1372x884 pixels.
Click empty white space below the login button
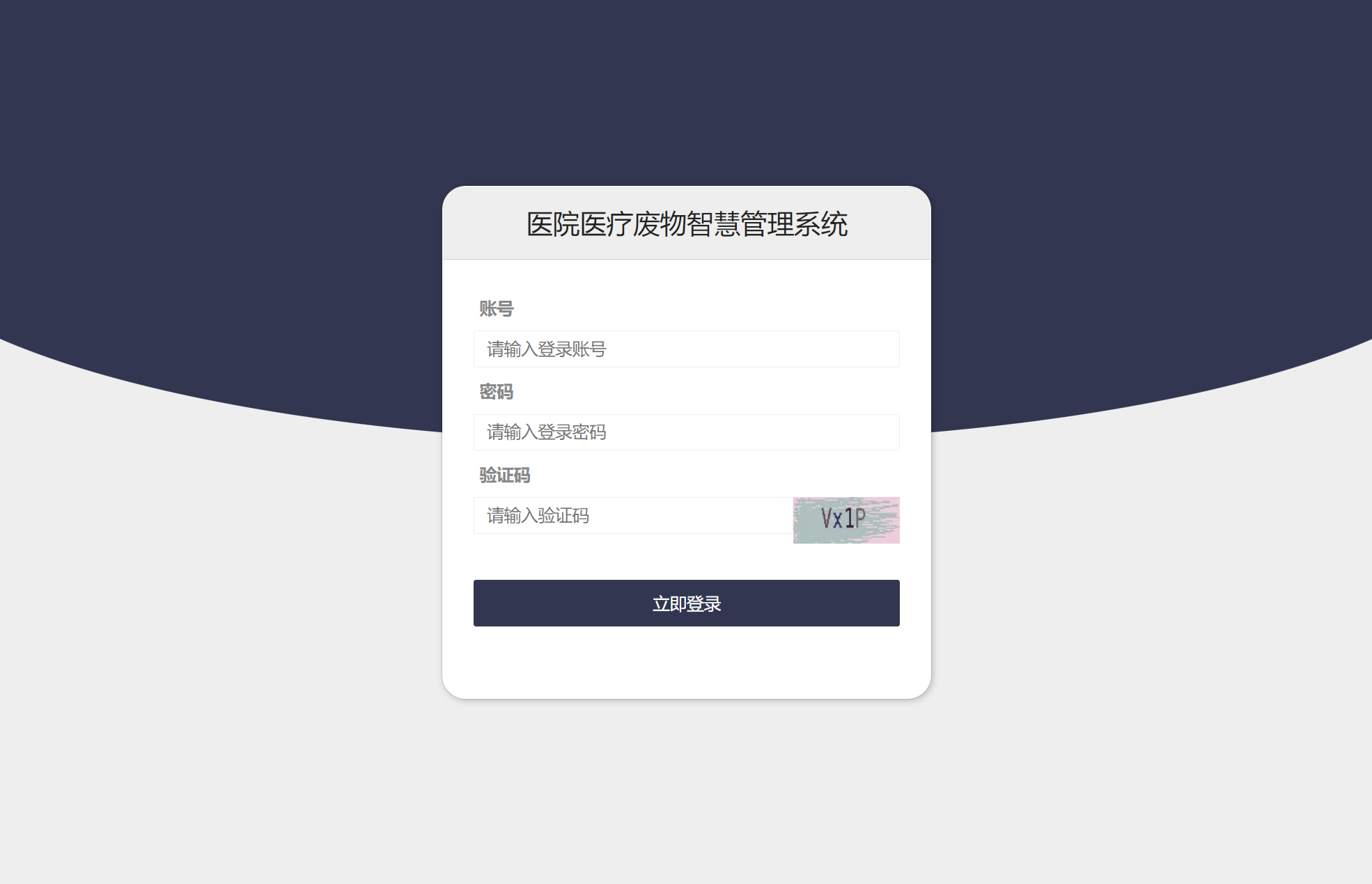coord(686,661)
